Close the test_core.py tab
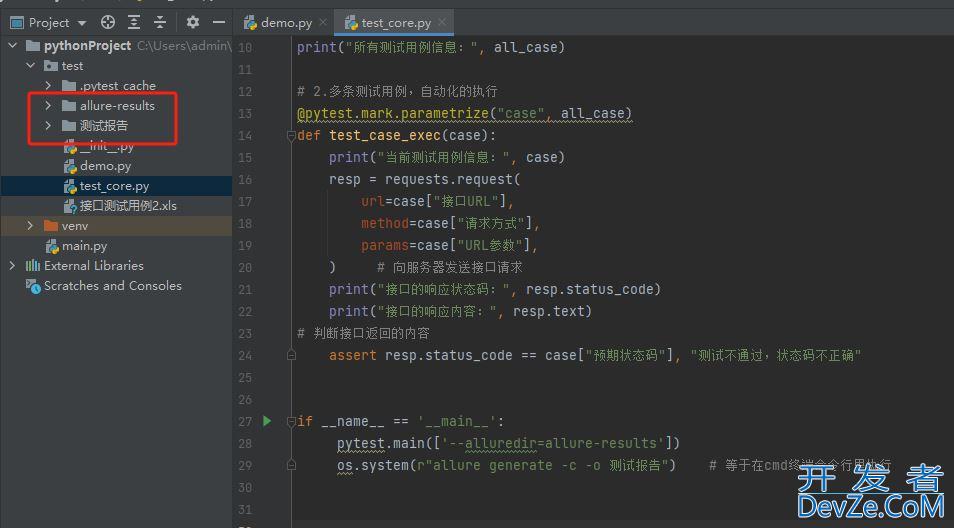This screenshot has height=528, width=954. click(x=442, y=23)
